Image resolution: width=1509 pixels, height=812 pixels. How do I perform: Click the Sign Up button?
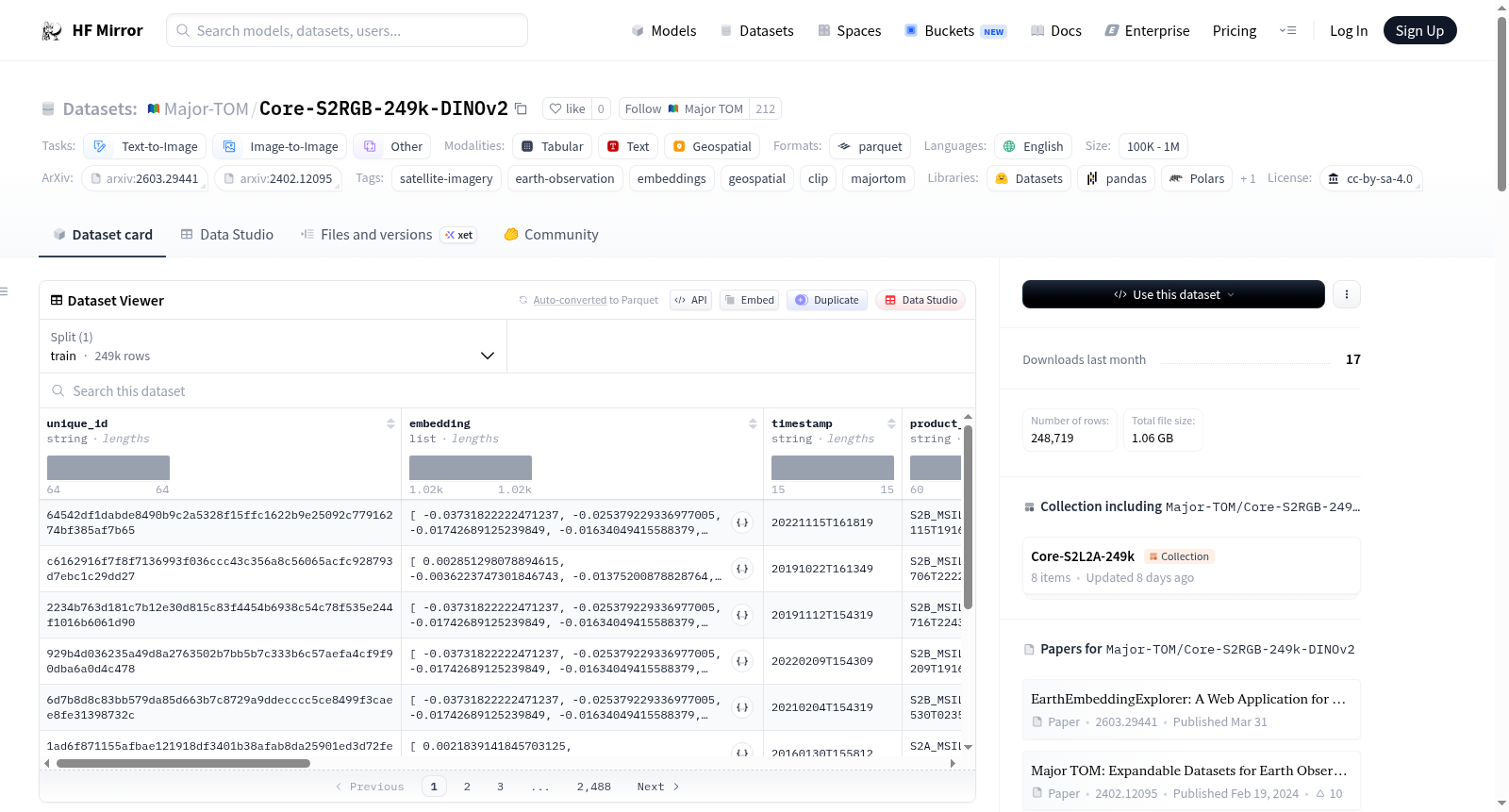1419,30
